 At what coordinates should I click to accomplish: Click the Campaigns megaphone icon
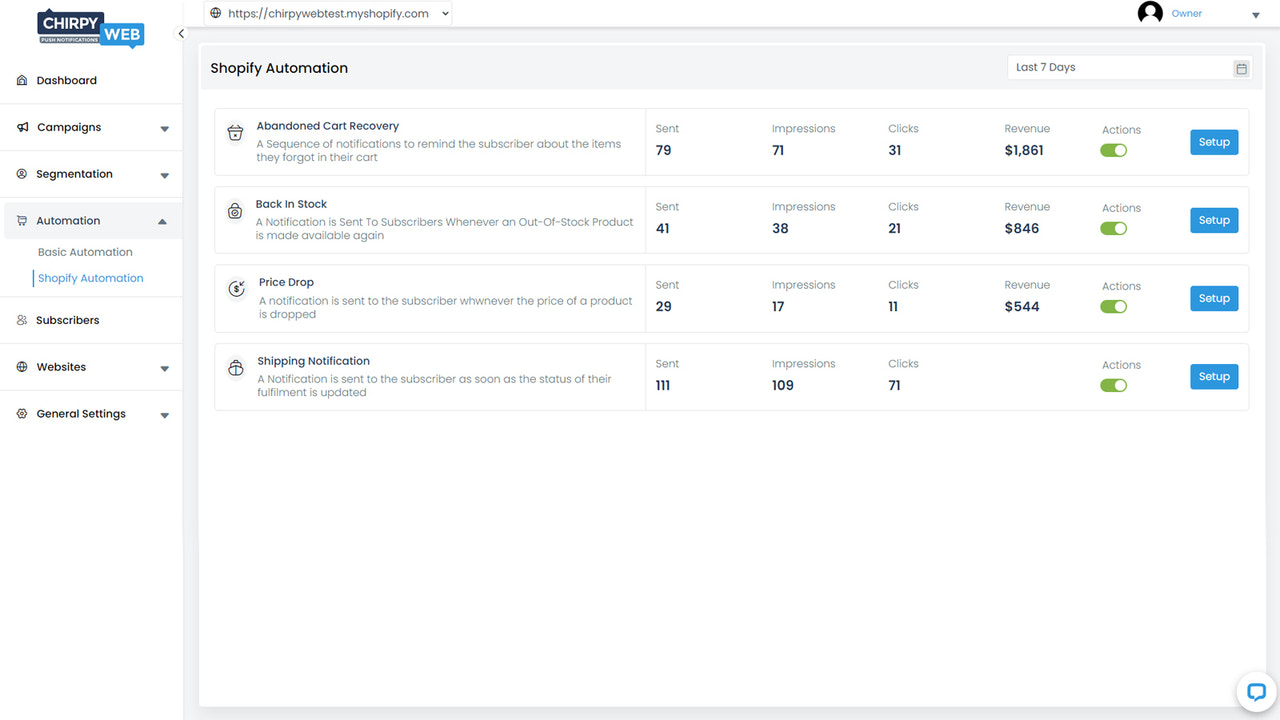click(x=21, y=127)
